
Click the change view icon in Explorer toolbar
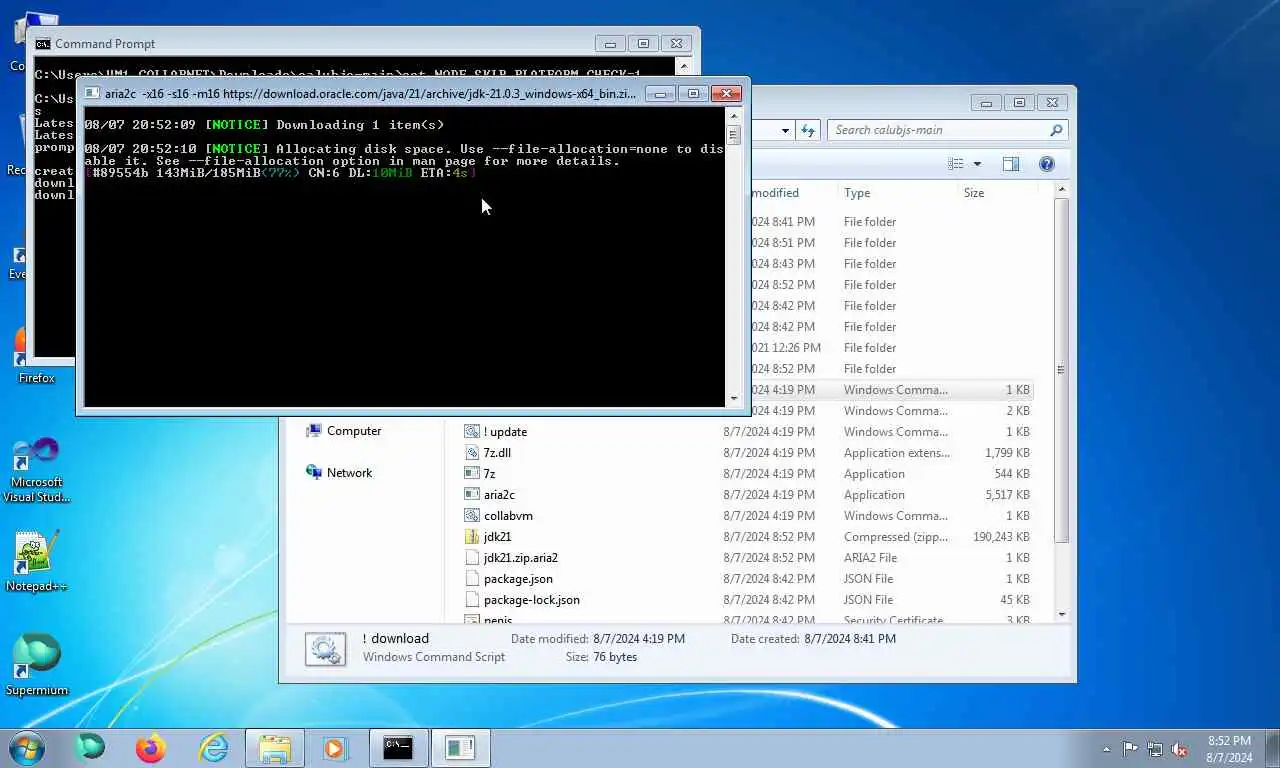click(x=956, y=164)
